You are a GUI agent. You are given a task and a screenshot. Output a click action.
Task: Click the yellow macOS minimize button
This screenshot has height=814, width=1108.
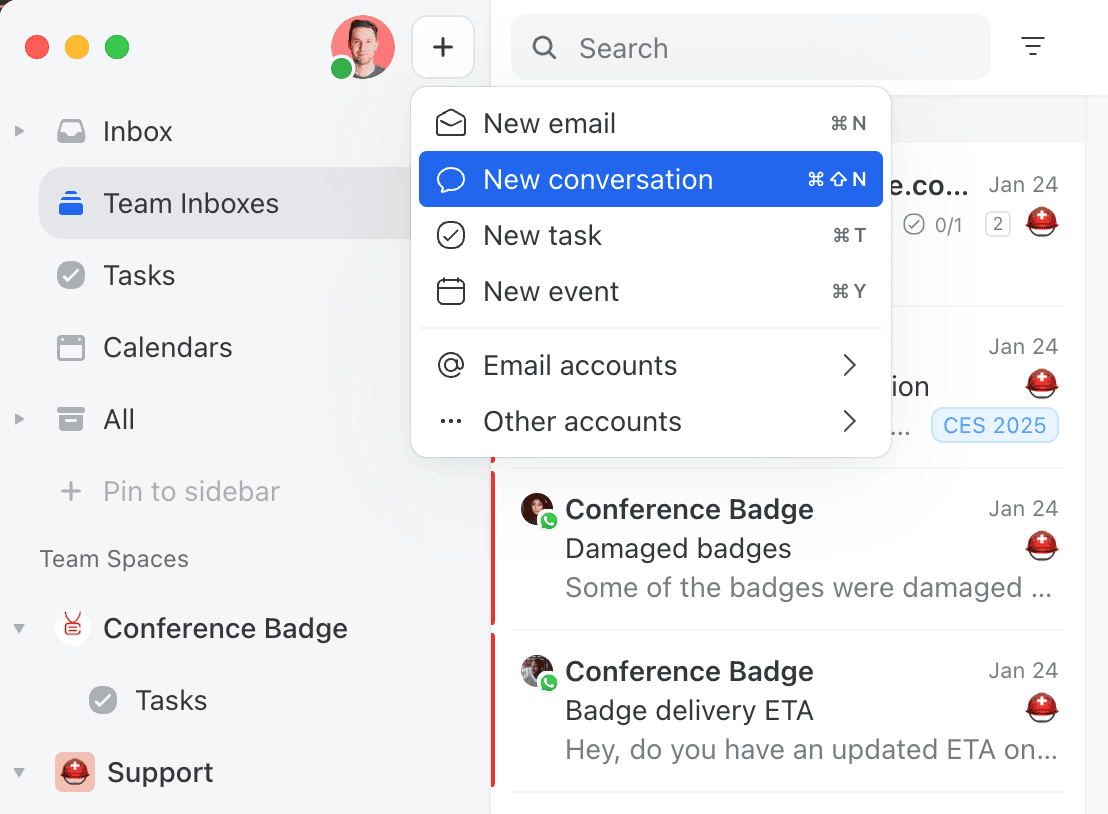pyautogui.click(x=77, y=47)
